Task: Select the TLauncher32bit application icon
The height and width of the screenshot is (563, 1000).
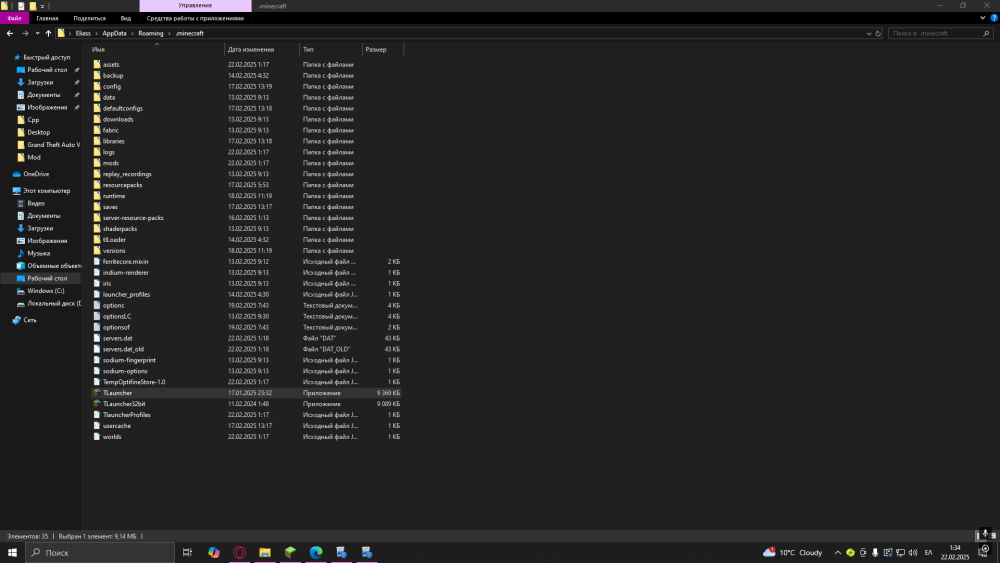Action: point(97,404)
